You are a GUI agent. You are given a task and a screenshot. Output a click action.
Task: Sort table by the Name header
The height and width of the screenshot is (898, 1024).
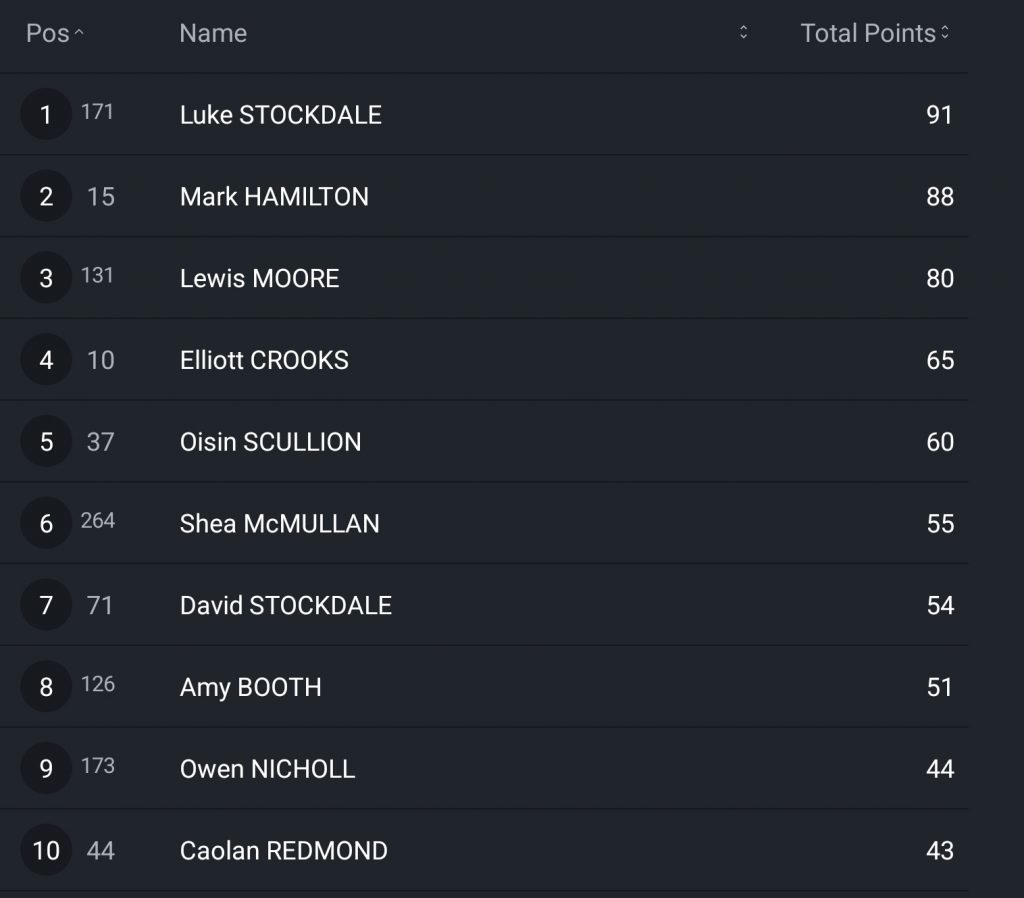[213, 33]
